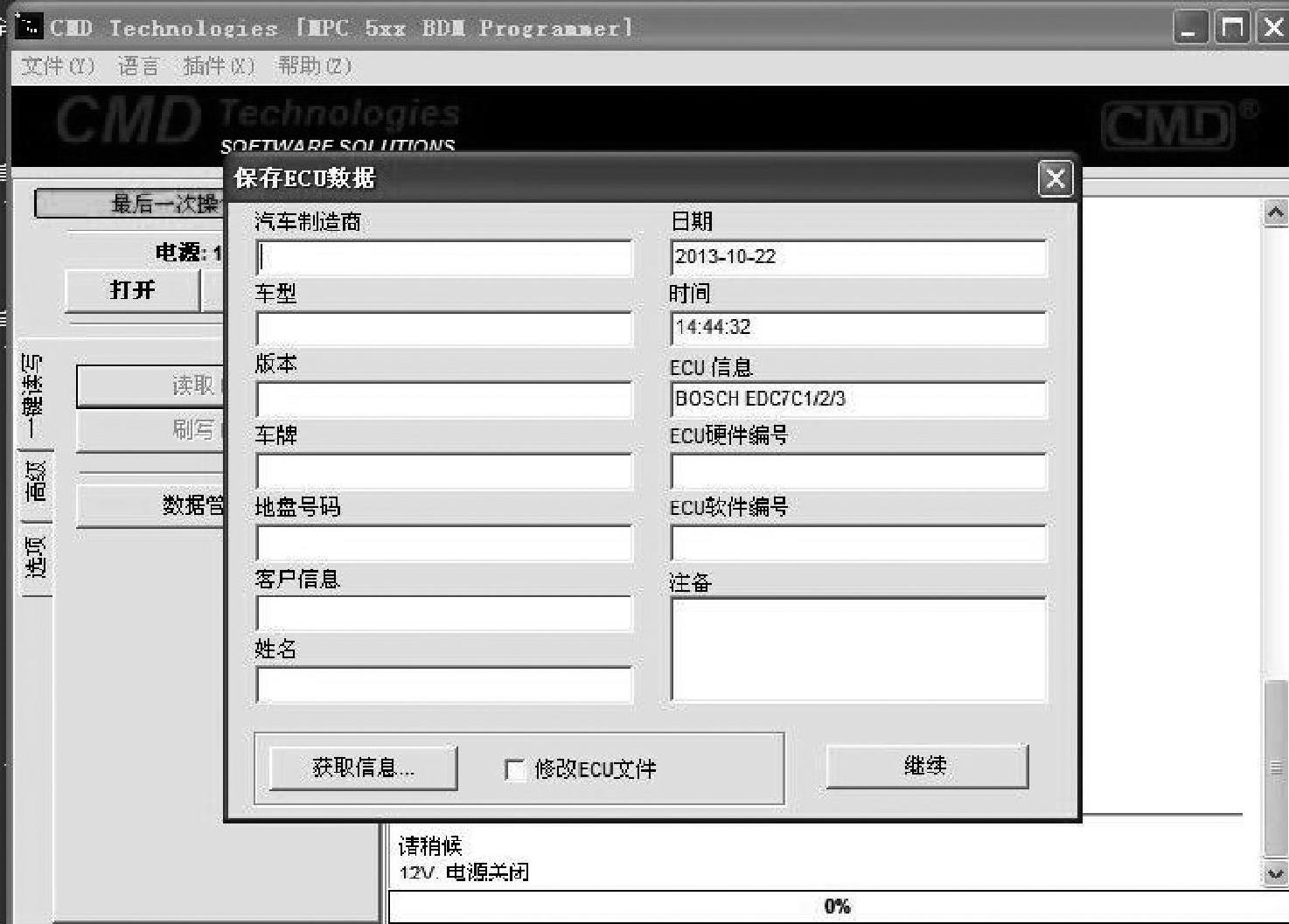Switch to the 一键读写 vertical tab
This screenshot has height=924, width=1289.
click(x=33, y=395)
